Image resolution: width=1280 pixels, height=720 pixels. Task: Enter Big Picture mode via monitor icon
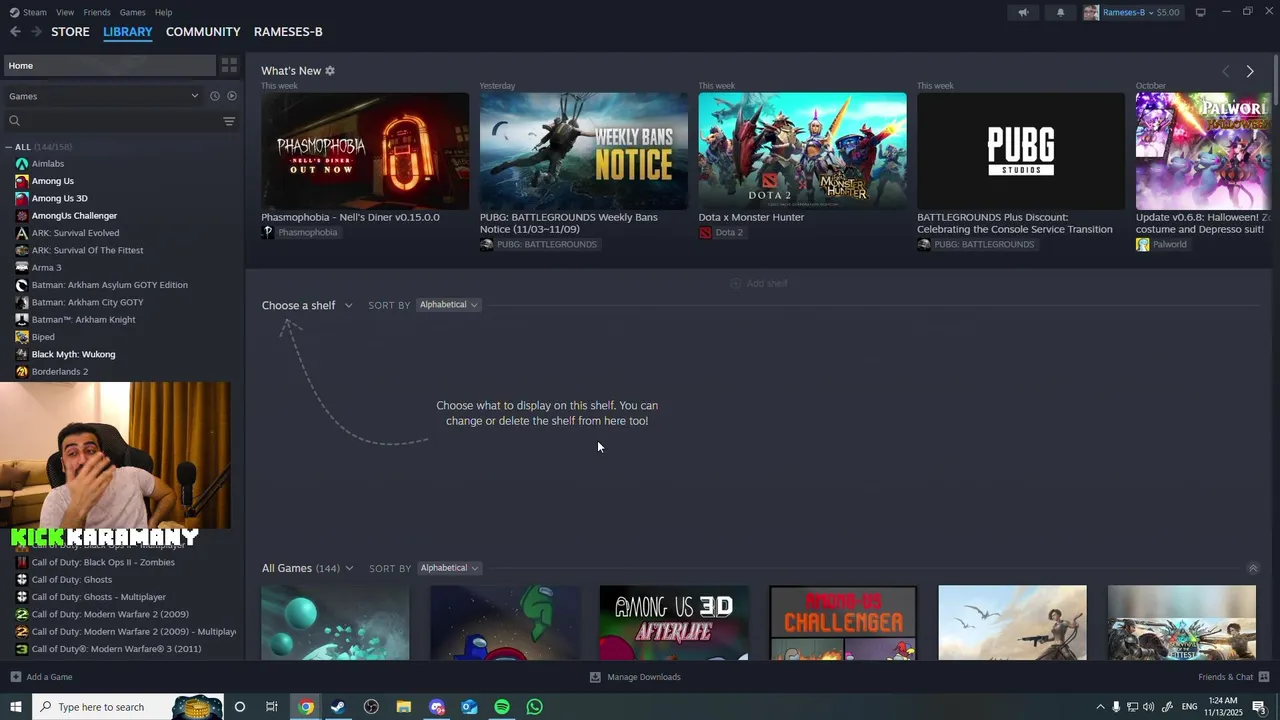coord(1200,12)
